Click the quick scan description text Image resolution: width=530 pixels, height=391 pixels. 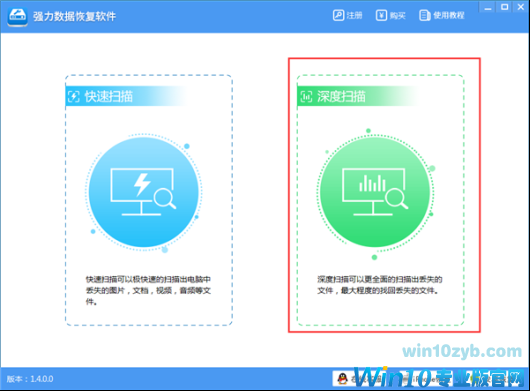[148, 290]
